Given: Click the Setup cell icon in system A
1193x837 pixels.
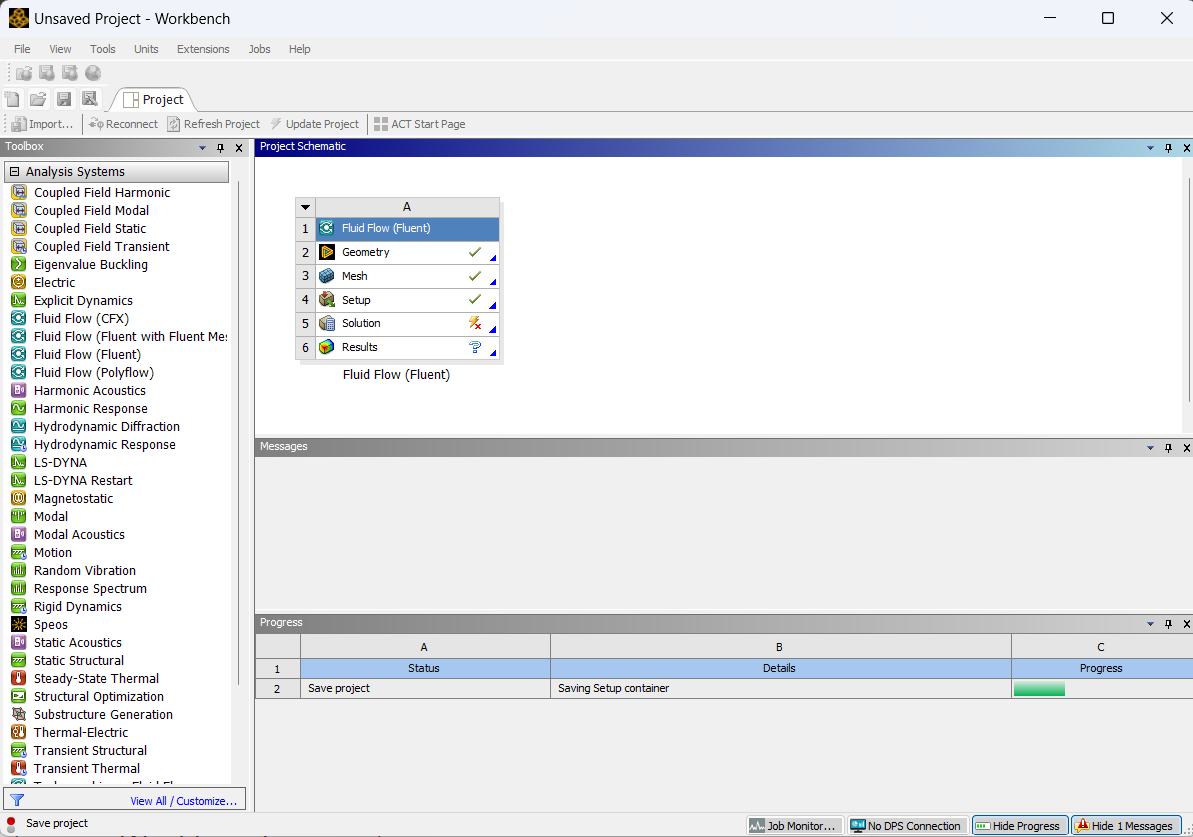Looking at the screenshot, I should pyautogui.click(x=327, y=300).
